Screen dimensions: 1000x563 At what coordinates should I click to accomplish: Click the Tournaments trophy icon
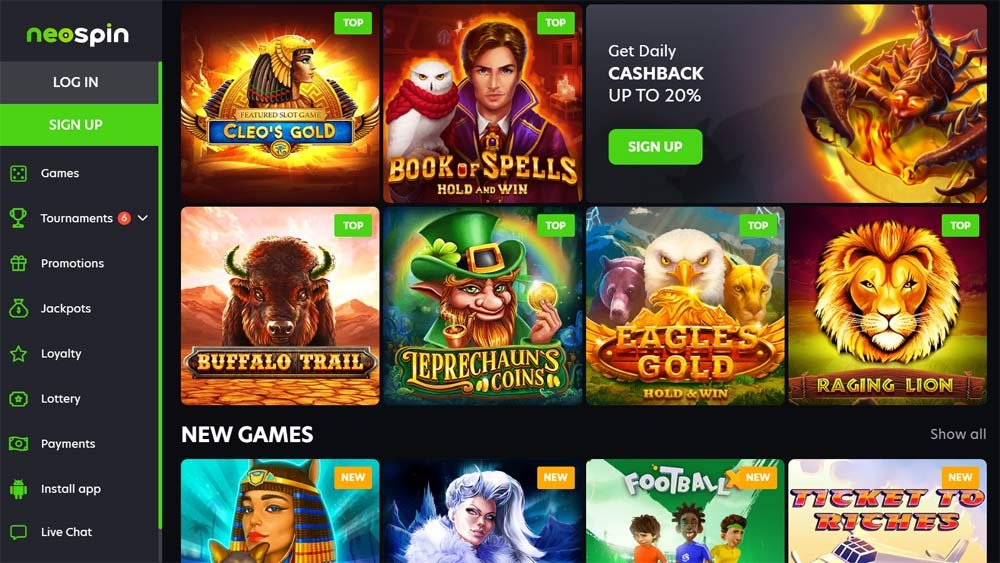point(18,218)
